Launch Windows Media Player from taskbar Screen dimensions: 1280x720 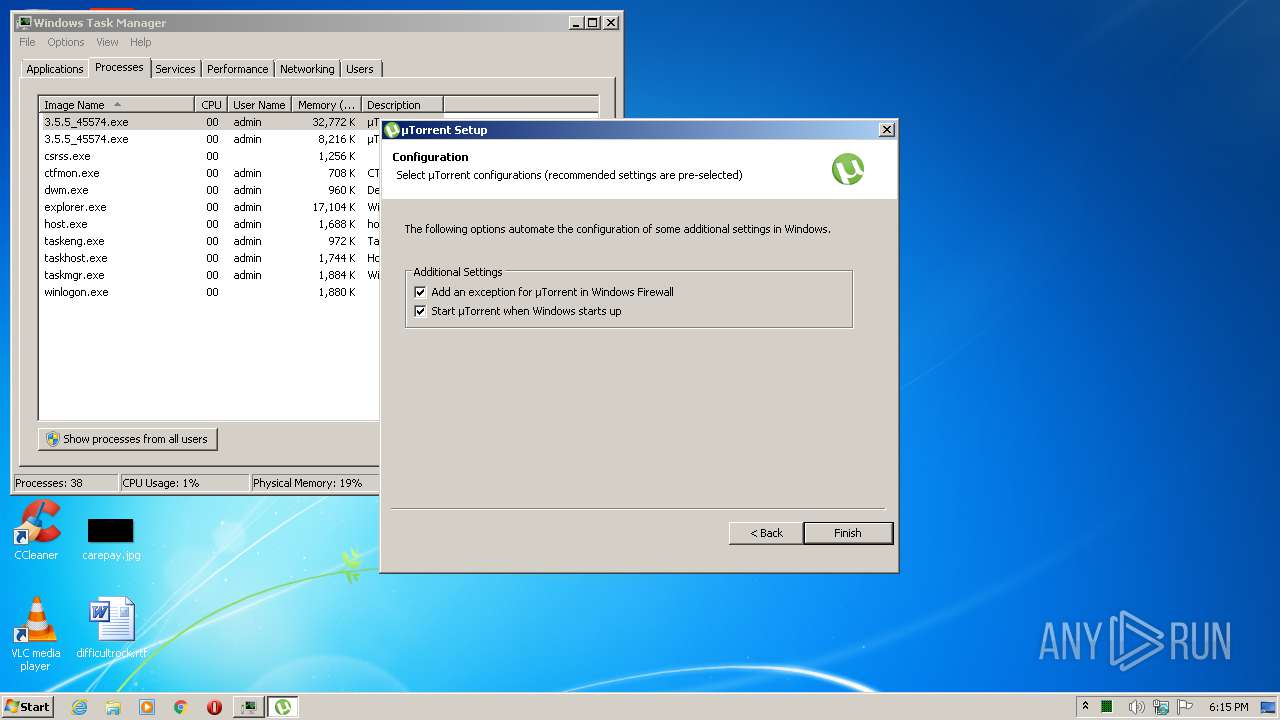147,707
